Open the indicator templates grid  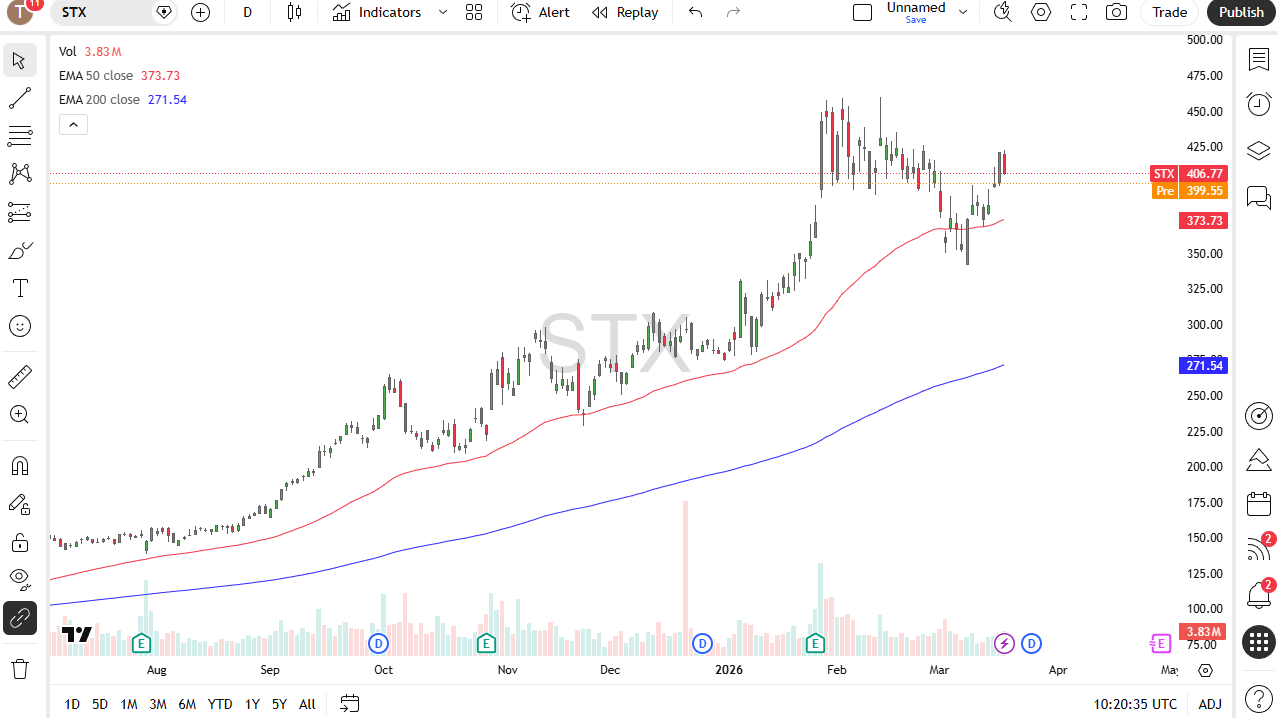pos(474,12)
